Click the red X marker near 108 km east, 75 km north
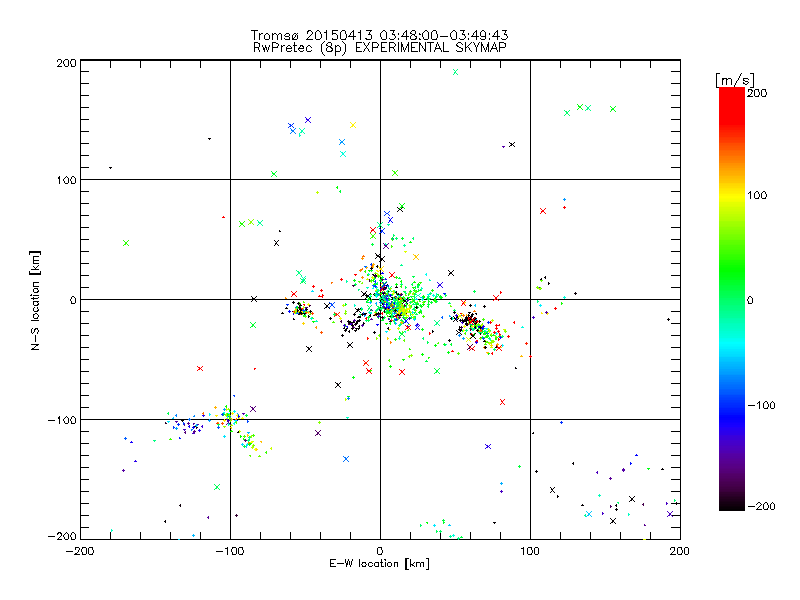Screen dimensions: 800x600 [543, 211]
